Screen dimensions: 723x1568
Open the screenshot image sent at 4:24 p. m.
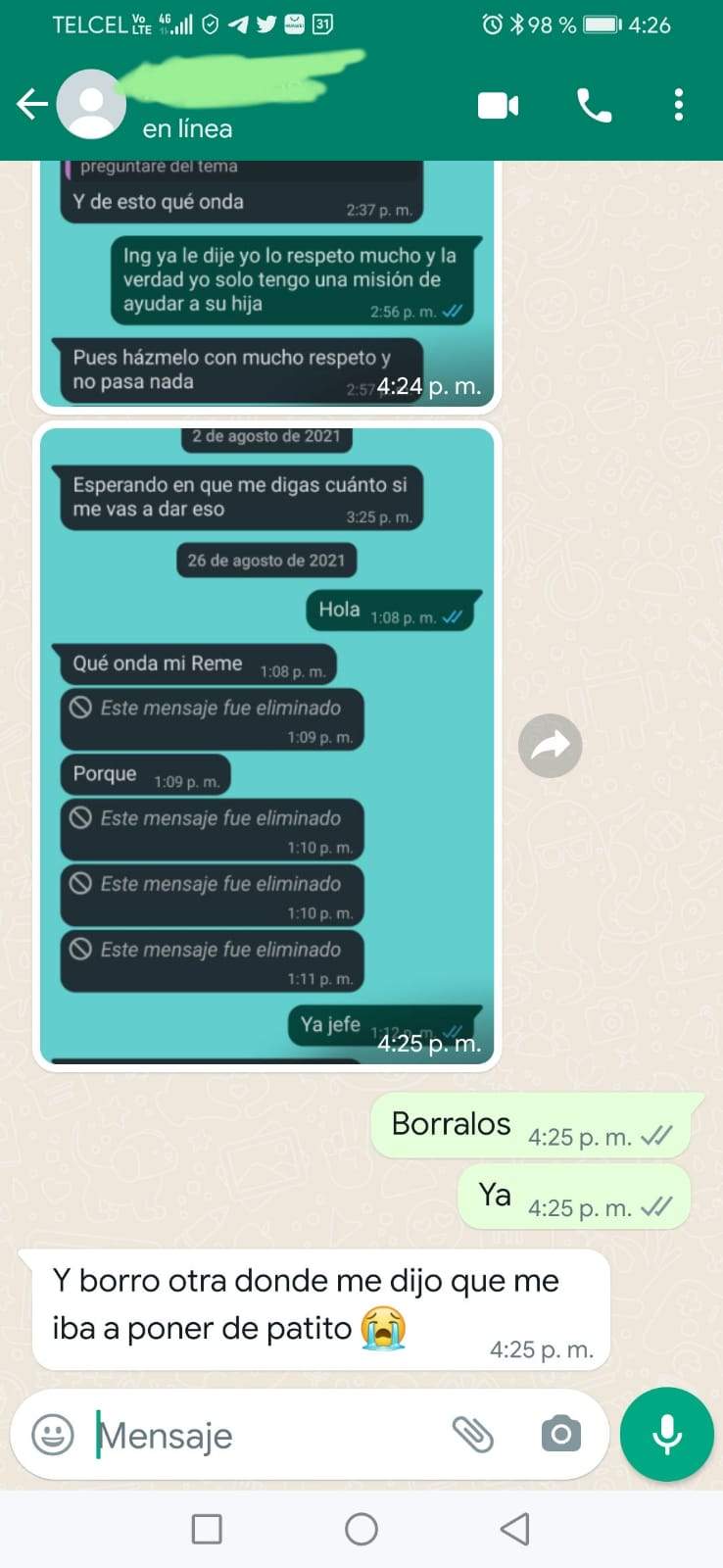[x=267, y=286]
